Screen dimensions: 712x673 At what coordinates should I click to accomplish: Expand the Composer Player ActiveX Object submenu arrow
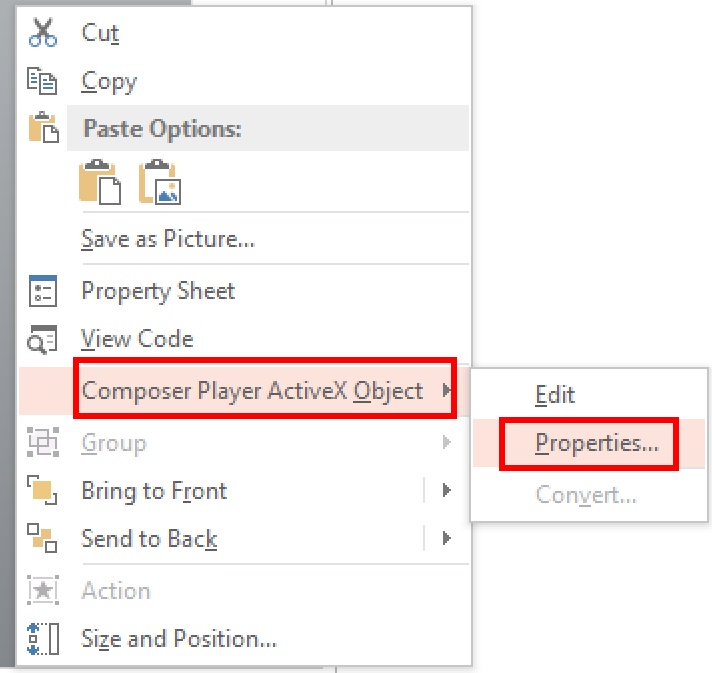[x=447, y=390]
